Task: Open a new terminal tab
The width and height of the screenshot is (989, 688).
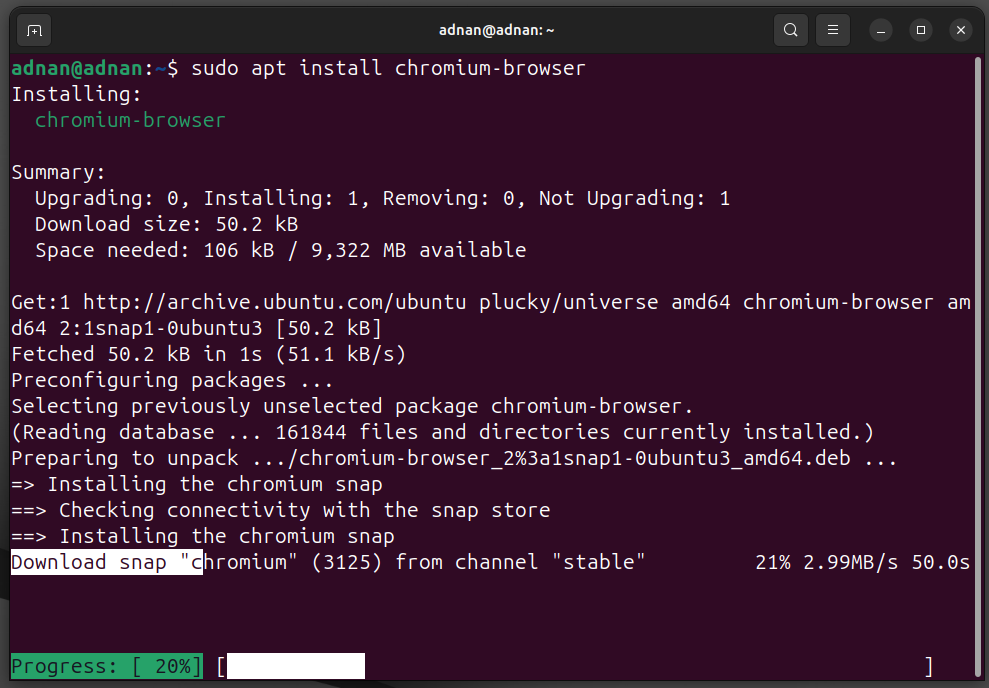Action: [x=34, y=30]
